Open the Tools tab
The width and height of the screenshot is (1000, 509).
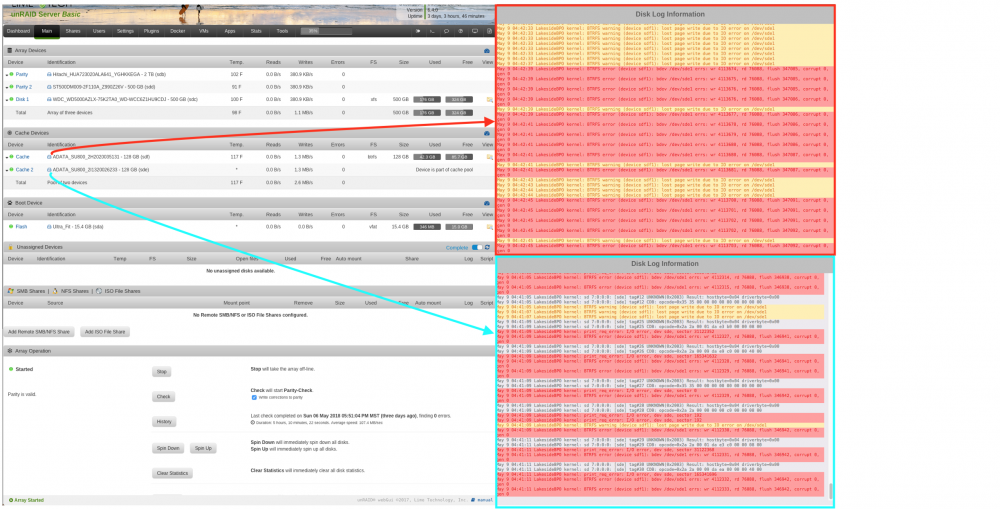[282, 31]
